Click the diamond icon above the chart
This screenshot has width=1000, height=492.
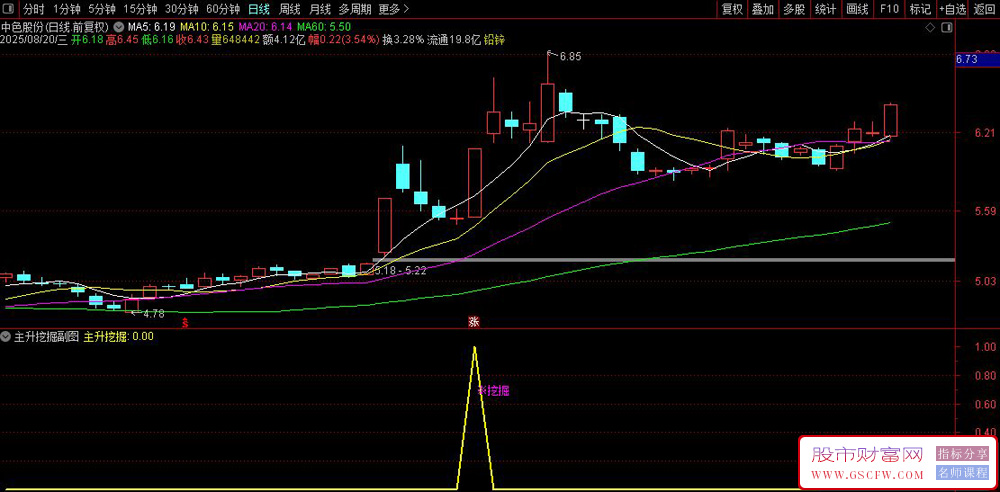pyautogui.click(x=930, y=27)
